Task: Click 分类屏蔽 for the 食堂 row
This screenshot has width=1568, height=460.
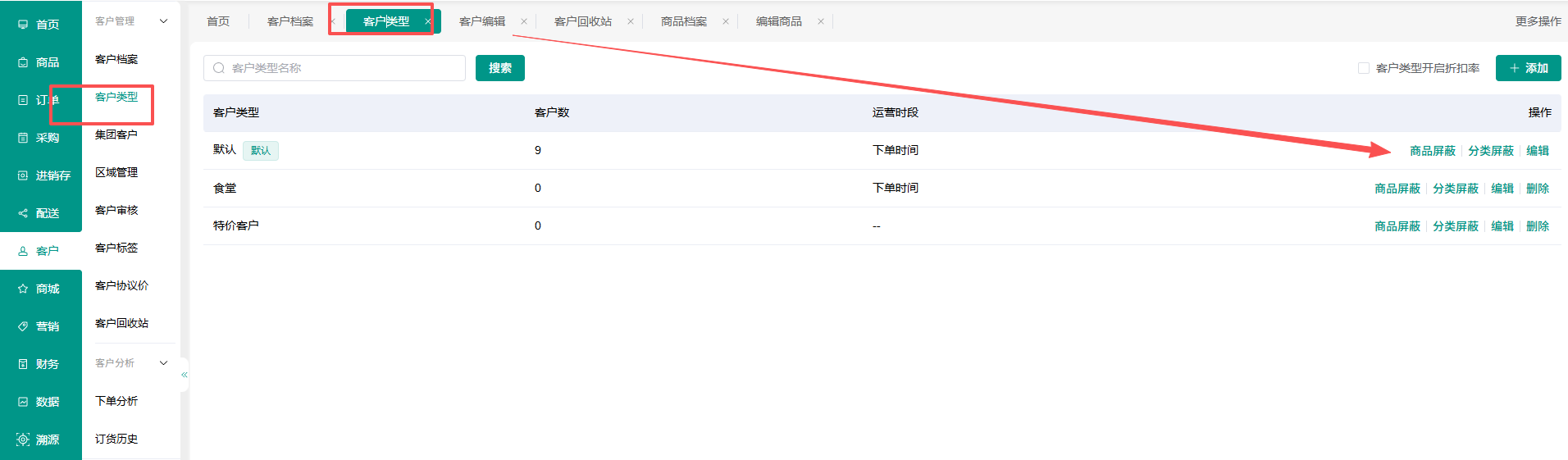Action: [x=1456, y=189]
